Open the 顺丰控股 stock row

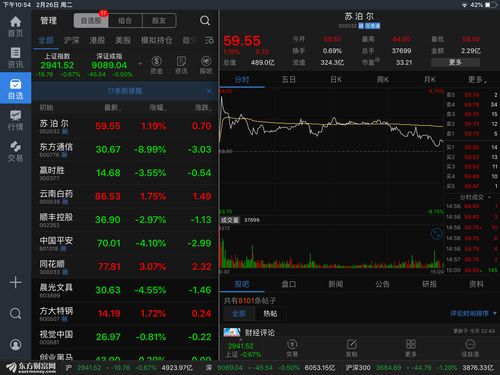coord(125,220)
